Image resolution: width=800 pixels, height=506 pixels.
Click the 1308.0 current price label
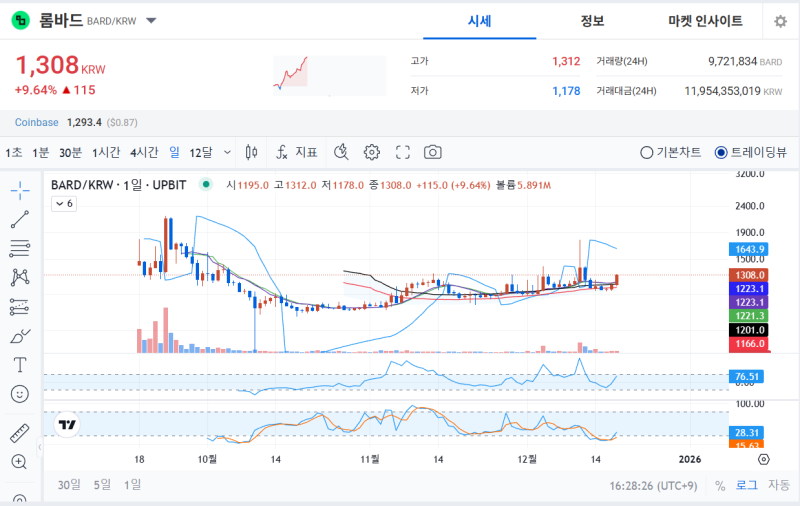tap(749, 275)
